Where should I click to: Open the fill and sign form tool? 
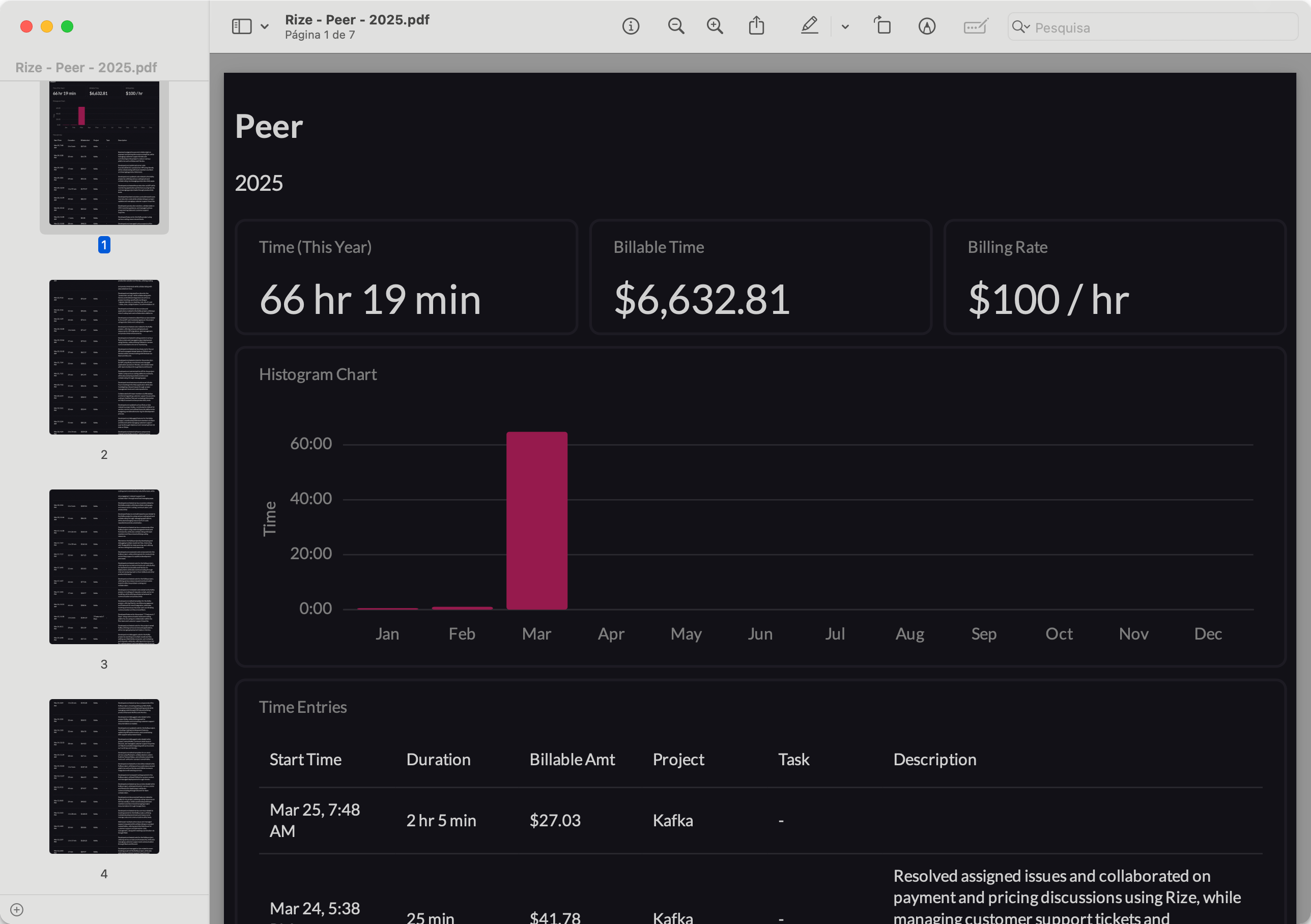tap(975, 25)
